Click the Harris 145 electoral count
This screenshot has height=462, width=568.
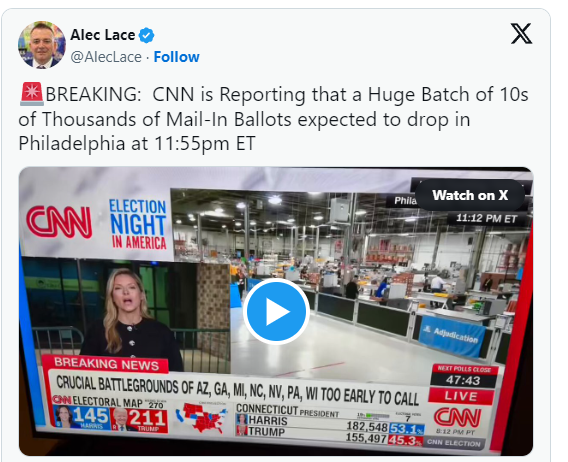(x=81, y=416)
